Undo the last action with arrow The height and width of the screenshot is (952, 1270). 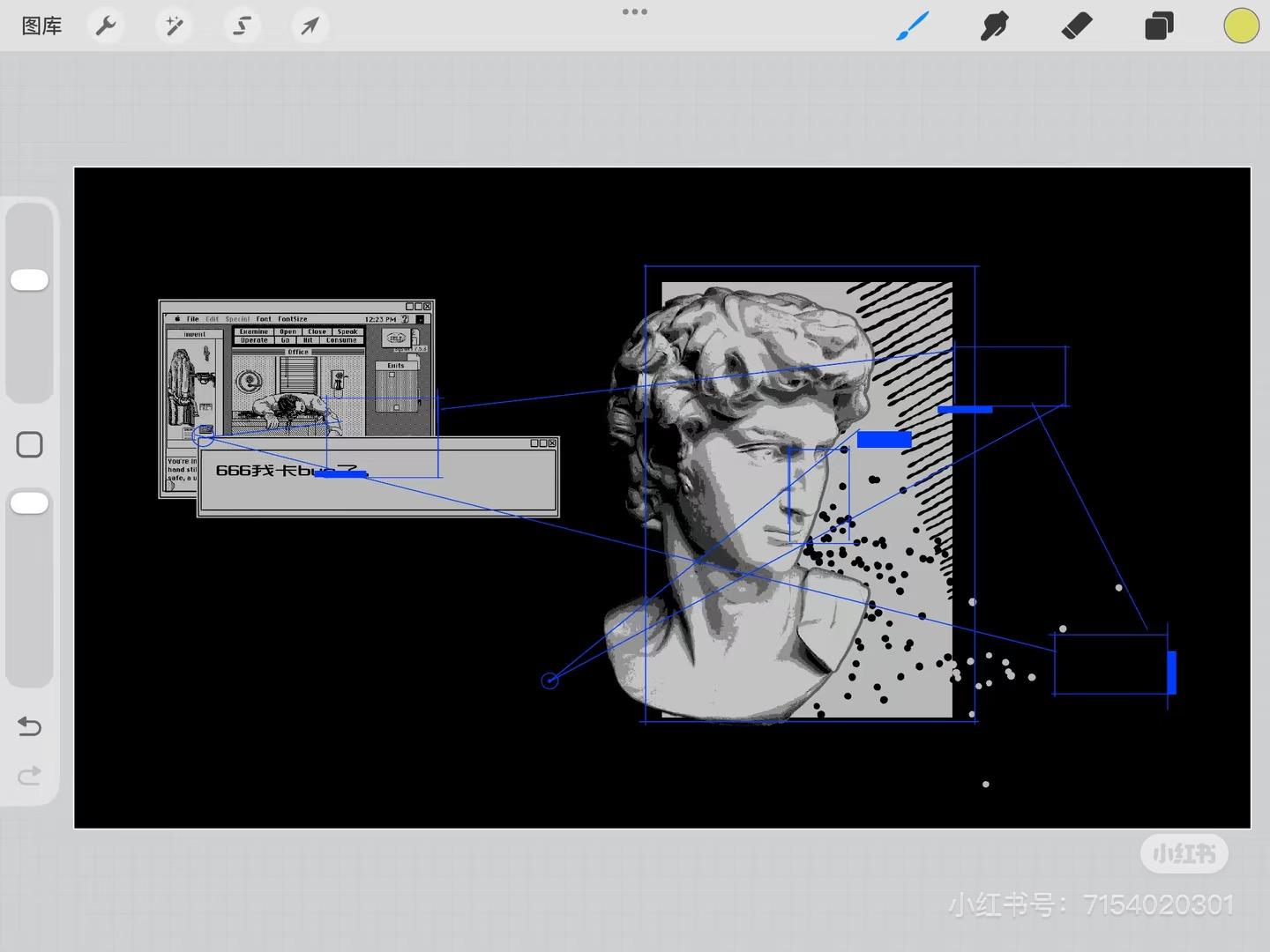(x=29, y=726)
